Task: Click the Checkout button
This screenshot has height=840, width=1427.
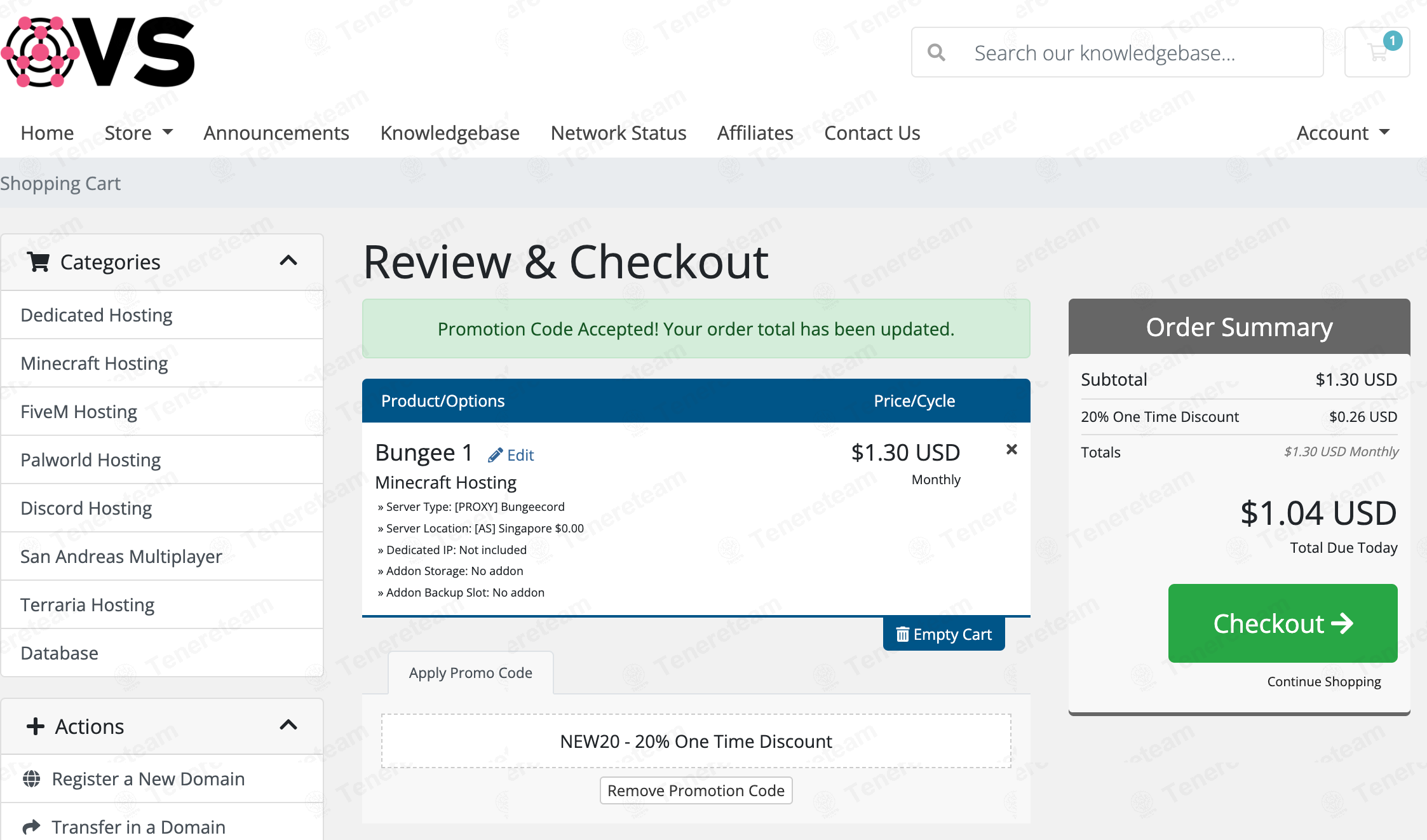Action: (1282, 623)
